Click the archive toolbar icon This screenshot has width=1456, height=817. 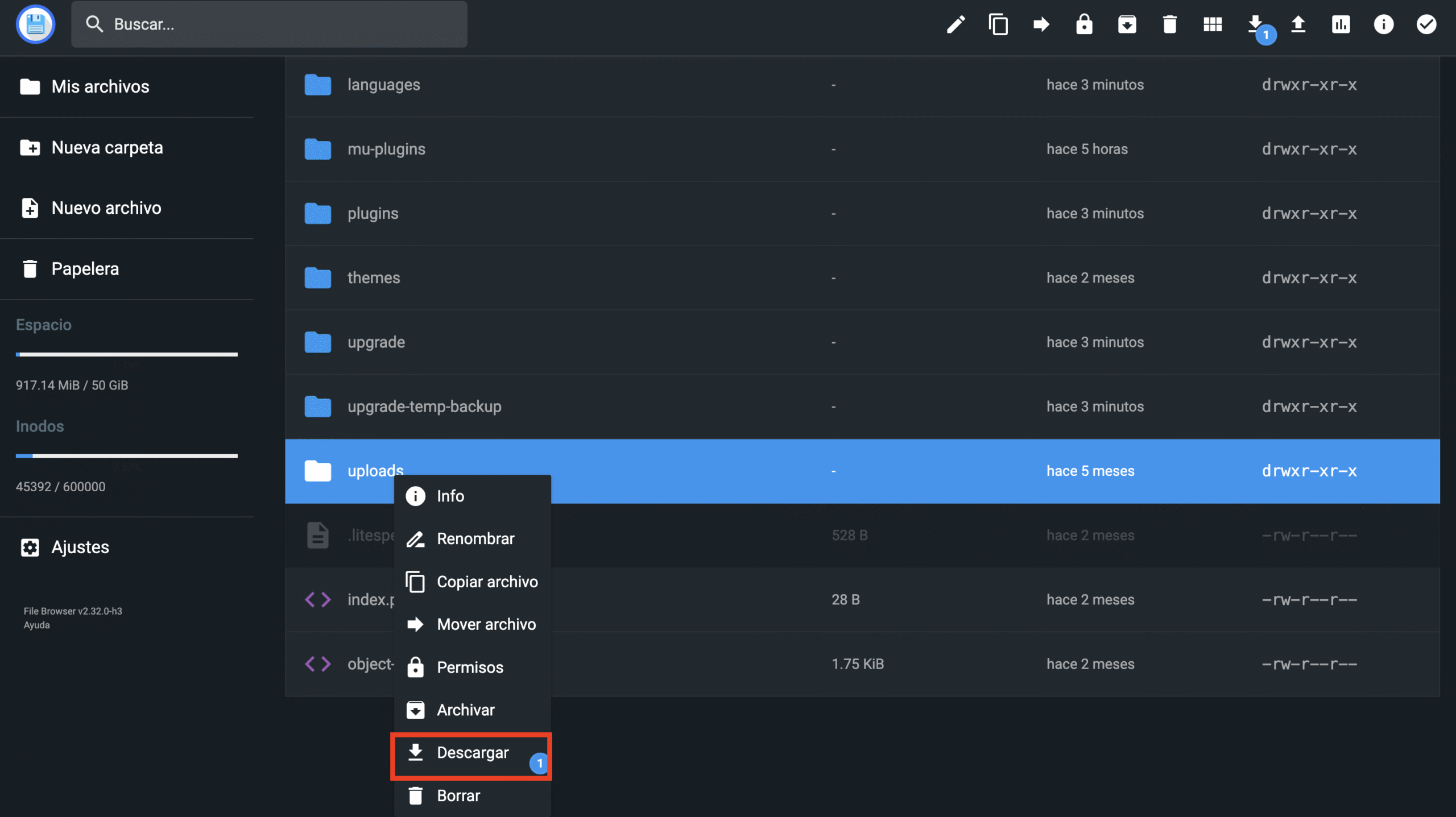pos(1128,24)
